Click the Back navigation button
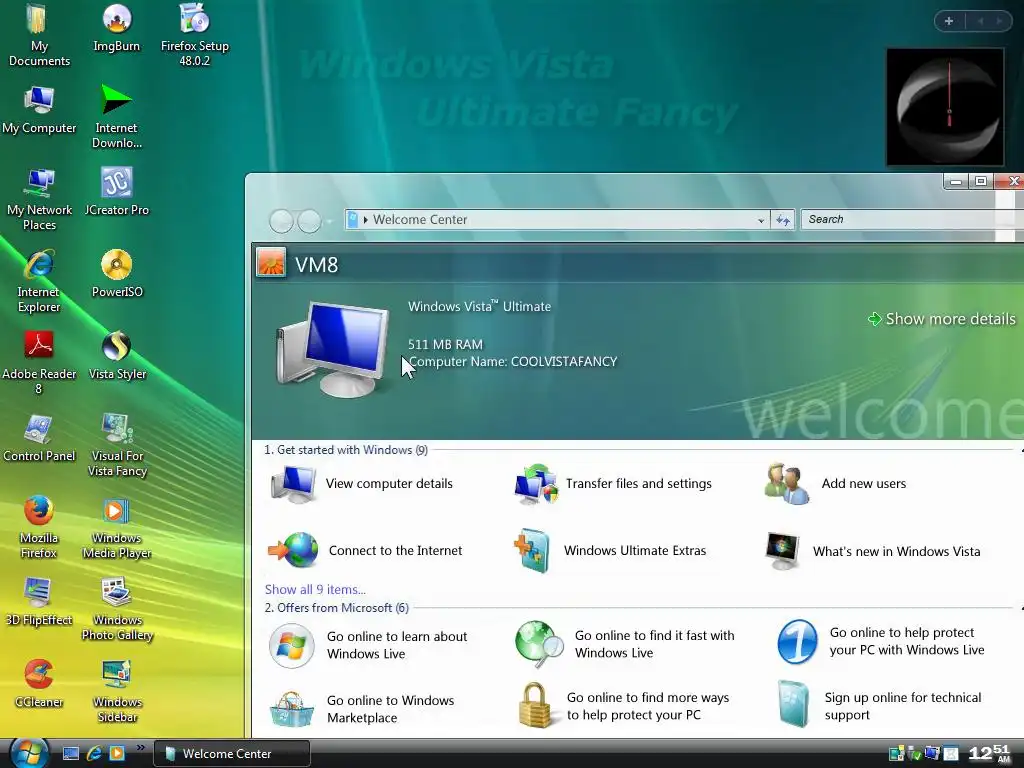Image resolution: width=1024 pixels, height=768 pixels. coord(281,221)
